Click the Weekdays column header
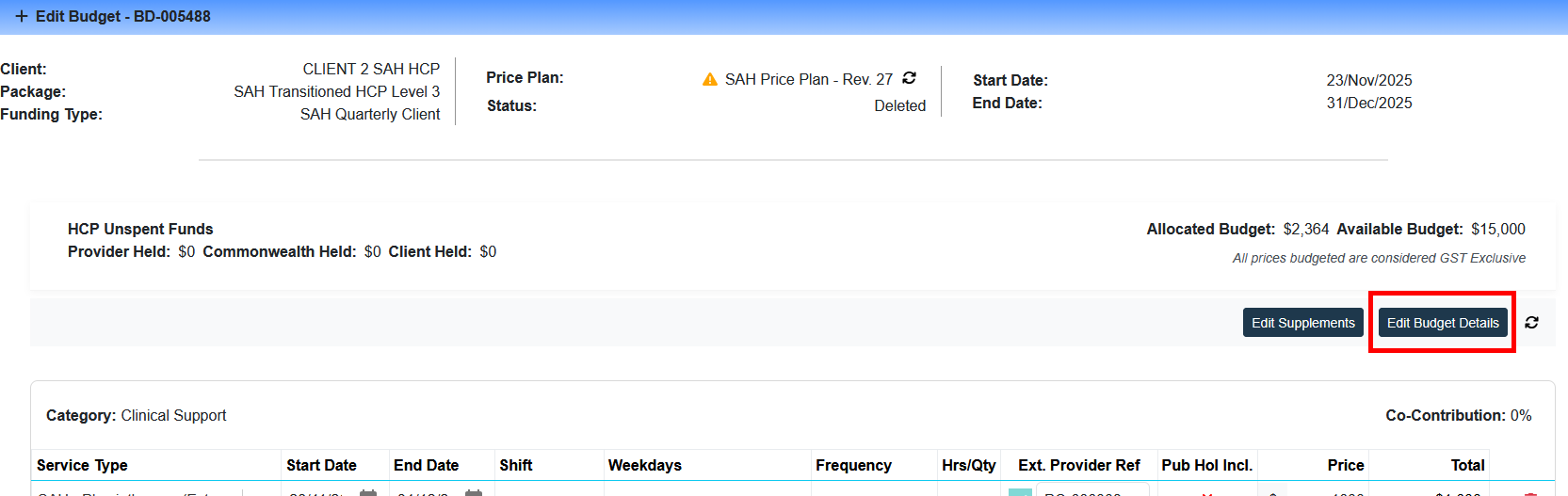This screenshot has height=496, width=1568. click(x=644, y=465)
